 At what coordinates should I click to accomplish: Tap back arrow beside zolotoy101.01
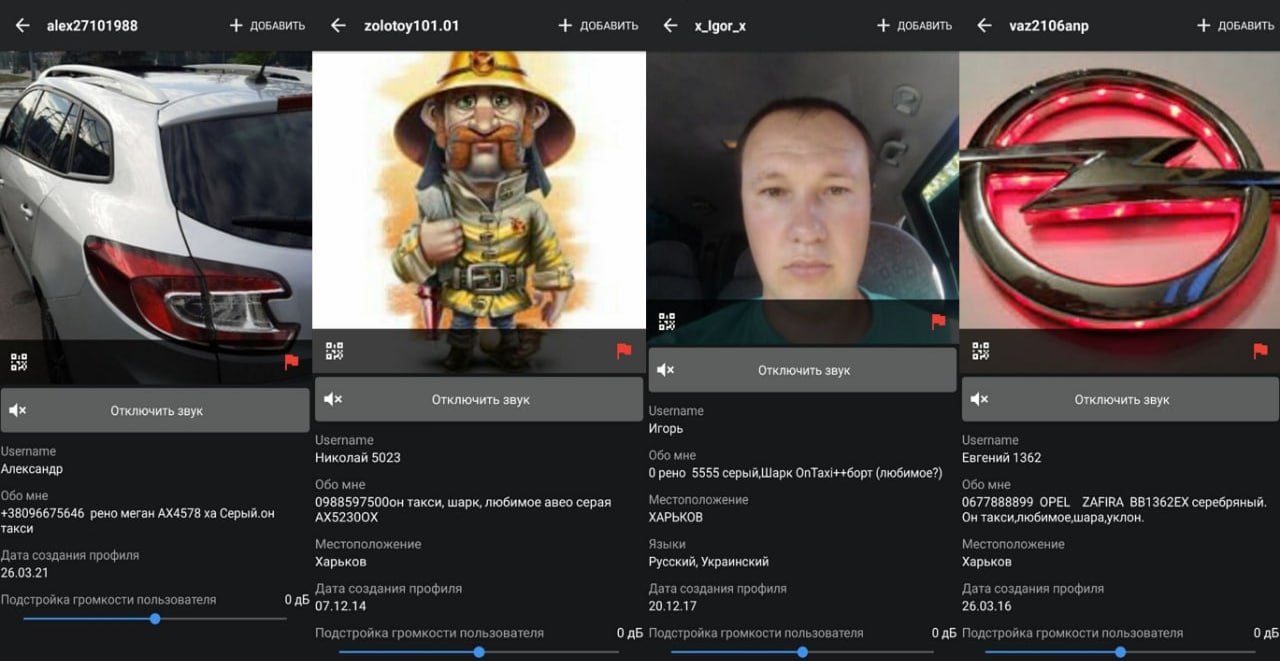(x=338, y=26)
